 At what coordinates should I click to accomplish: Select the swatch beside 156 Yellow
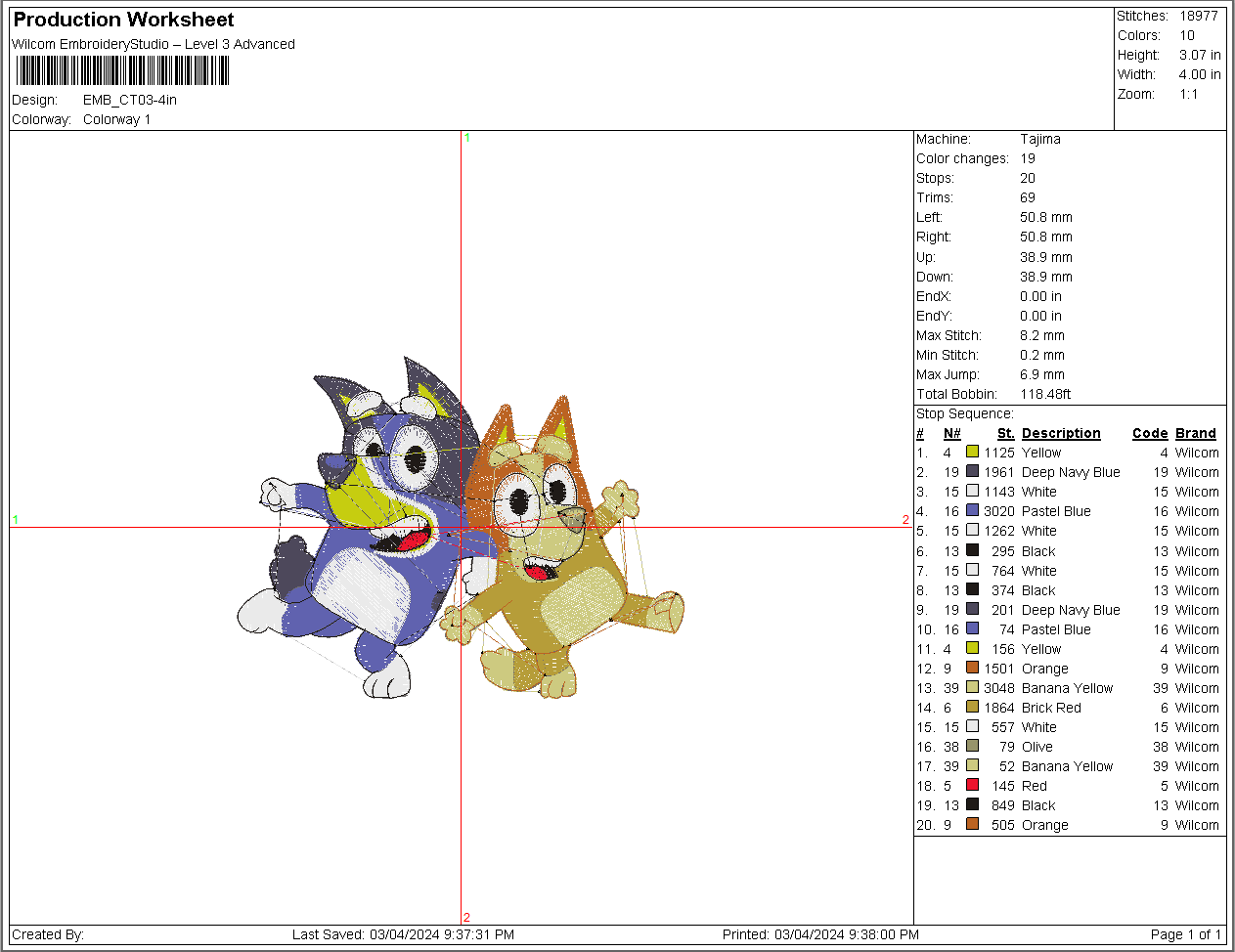[x=972, y=648]
